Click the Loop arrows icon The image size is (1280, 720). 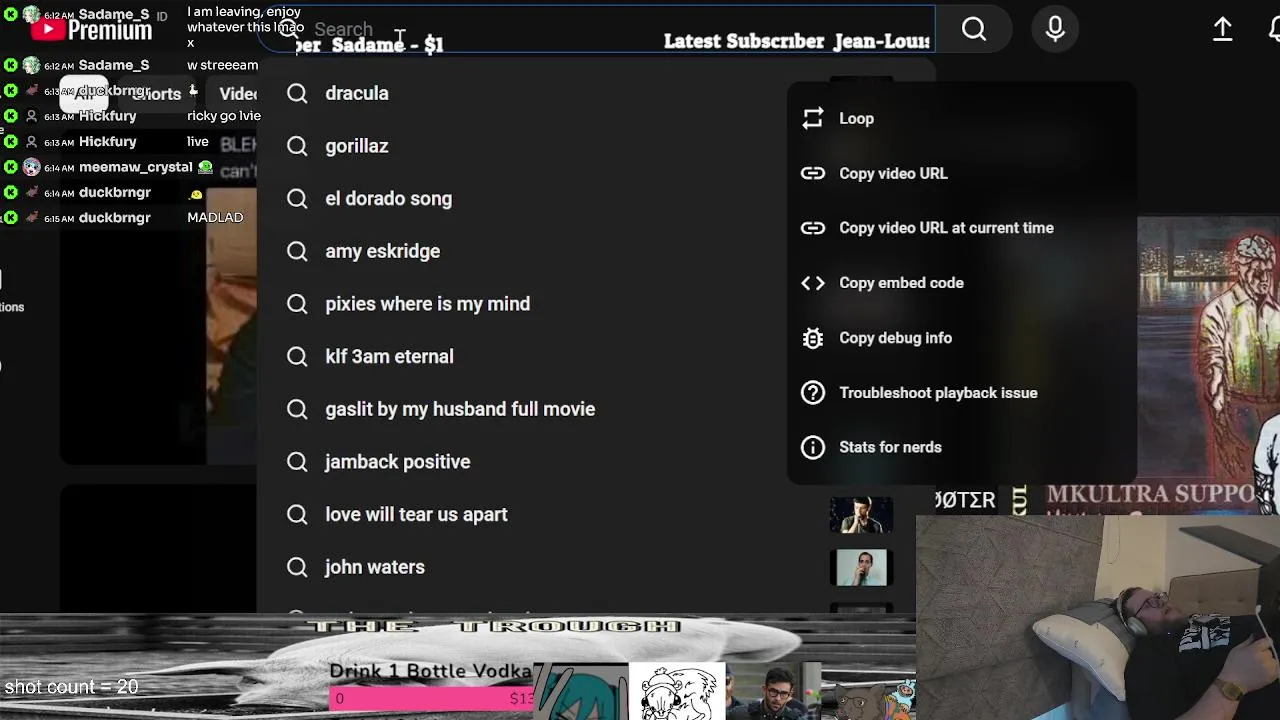[813, 118]
